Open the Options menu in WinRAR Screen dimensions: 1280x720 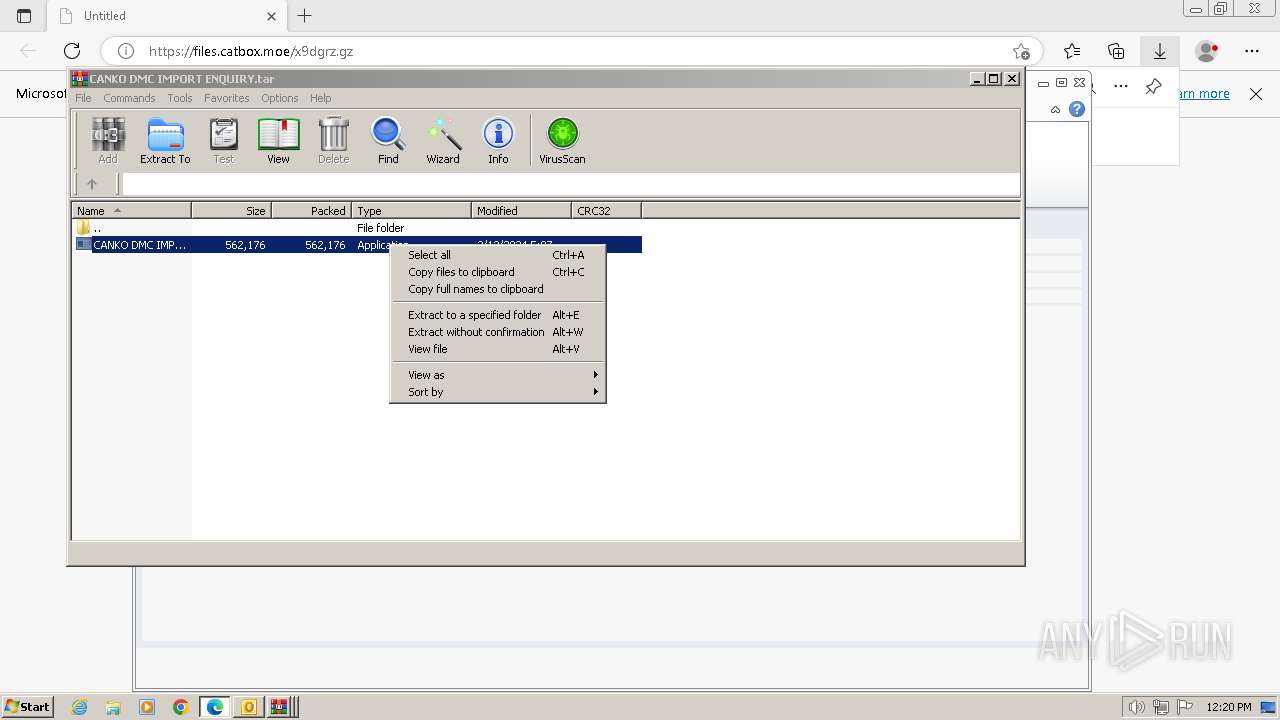coord(280,98)
